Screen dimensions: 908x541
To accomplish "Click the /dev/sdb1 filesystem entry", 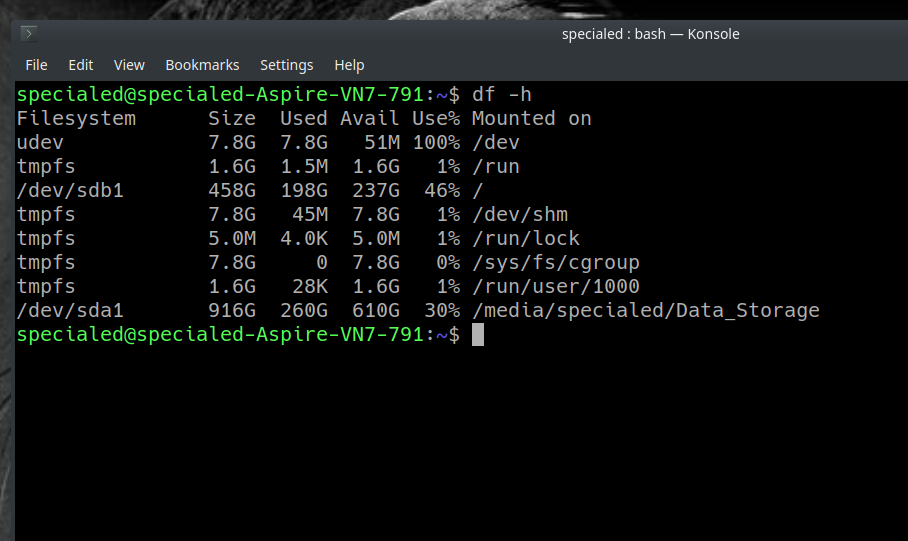I will point(70,191).
